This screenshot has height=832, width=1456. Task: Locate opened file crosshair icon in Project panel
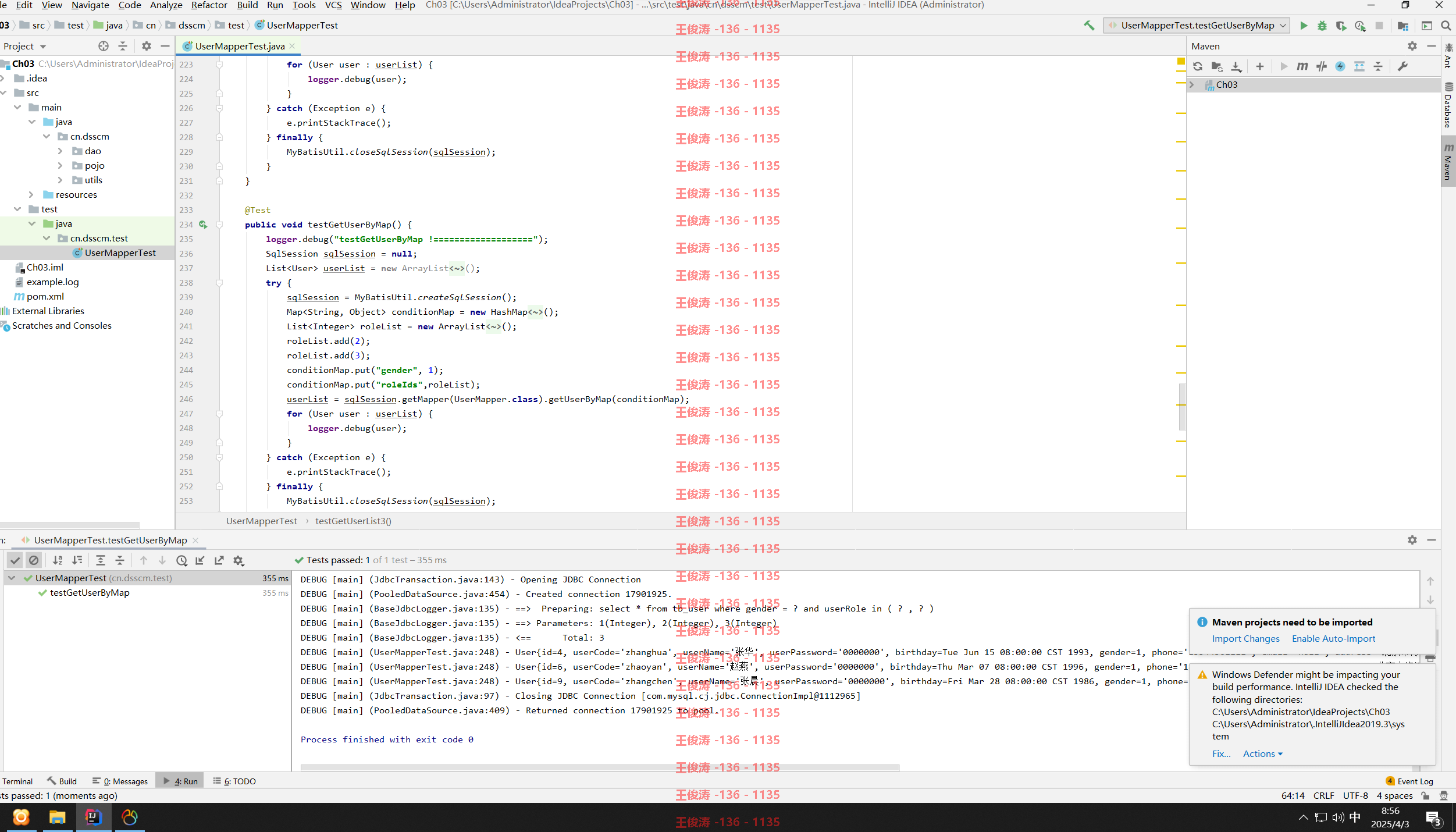[104, 46]
